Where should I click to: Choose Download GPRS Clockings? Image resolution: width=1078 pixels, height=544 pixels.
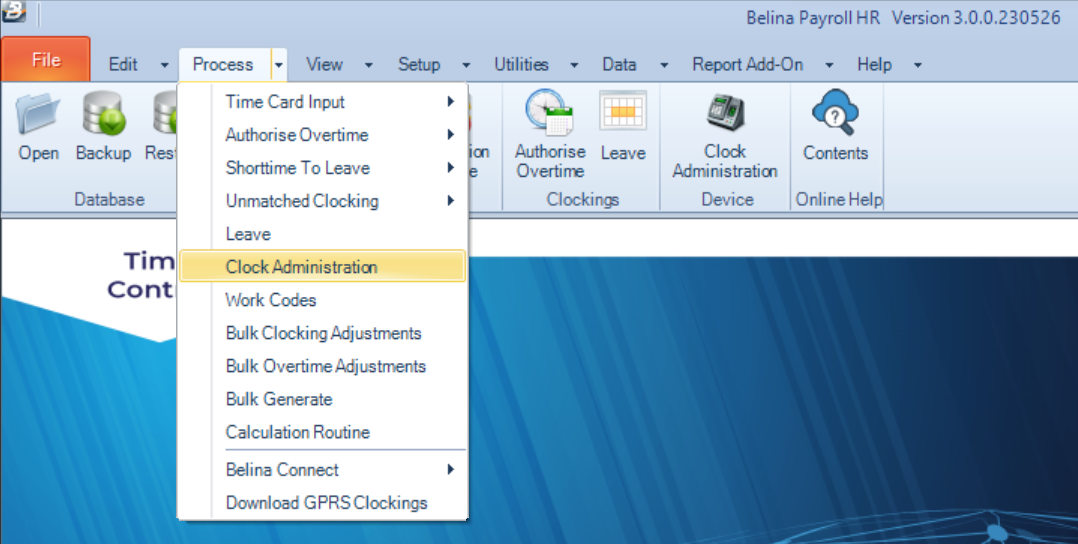(322, 503)
